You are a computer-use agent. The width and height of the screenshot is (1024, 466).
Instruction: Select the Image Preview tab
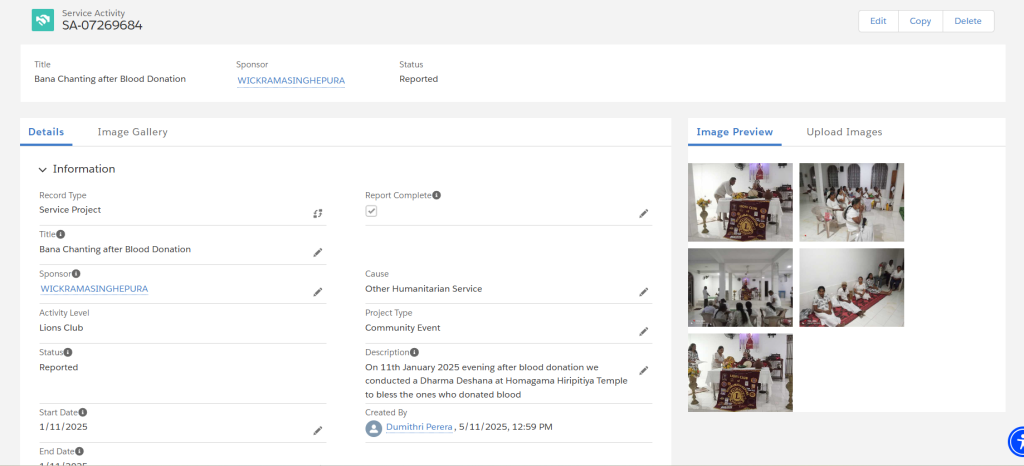point(735,132)
